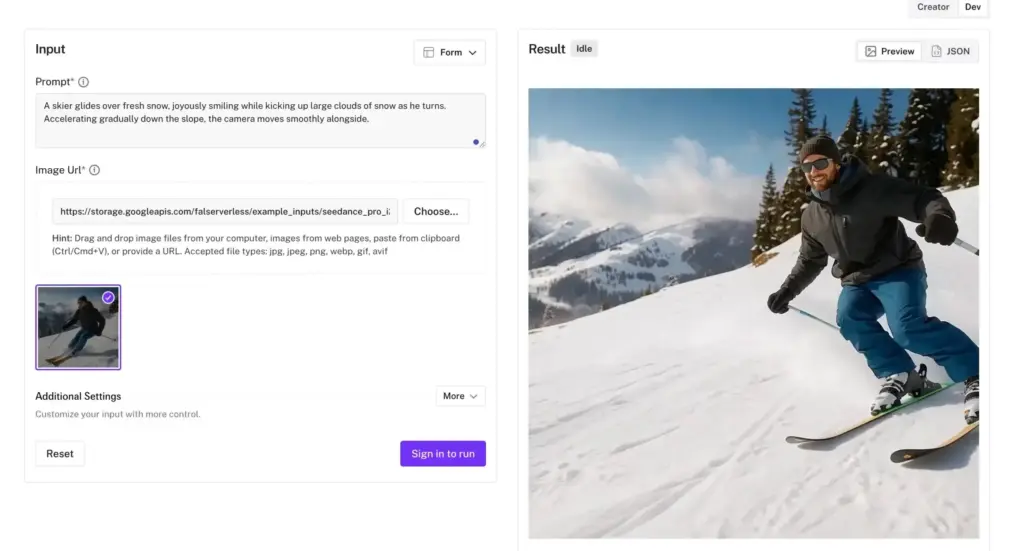
Task: Click the image icon in the Preview tab
Action: [870, 51]
